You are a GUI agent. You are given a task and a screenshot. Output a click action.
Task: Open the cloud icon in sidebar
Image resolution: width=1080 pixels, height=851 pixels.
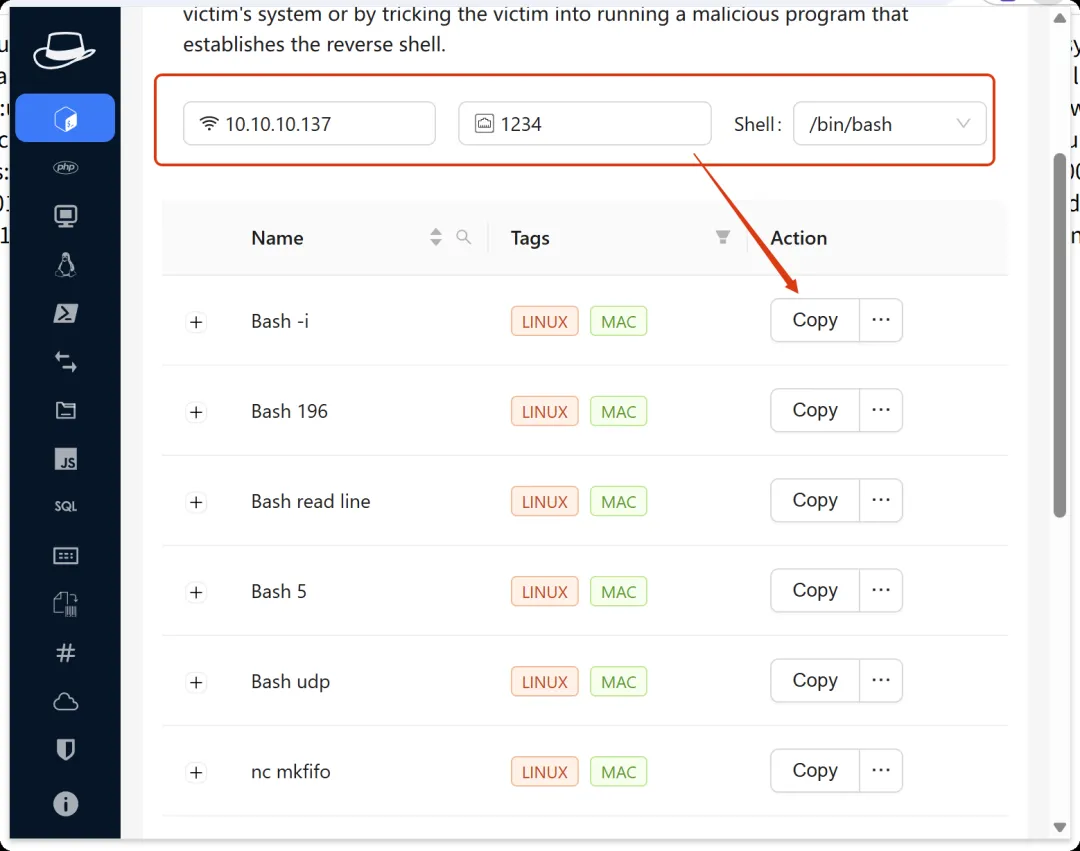(x=66, y=702)
